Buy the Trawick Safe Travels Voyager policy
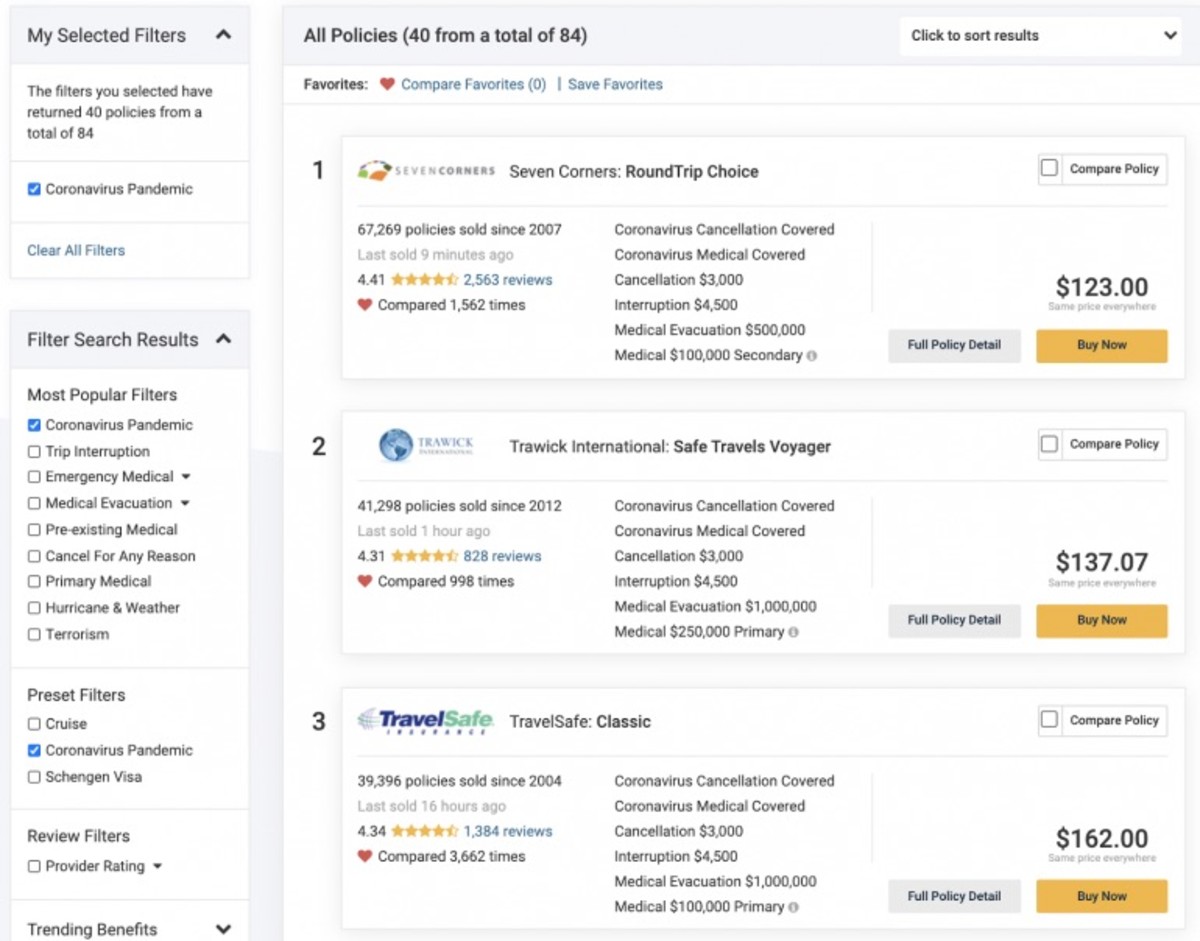Image resolution: width=1200 pixels, height=941 pixels. coord(1101,620)
